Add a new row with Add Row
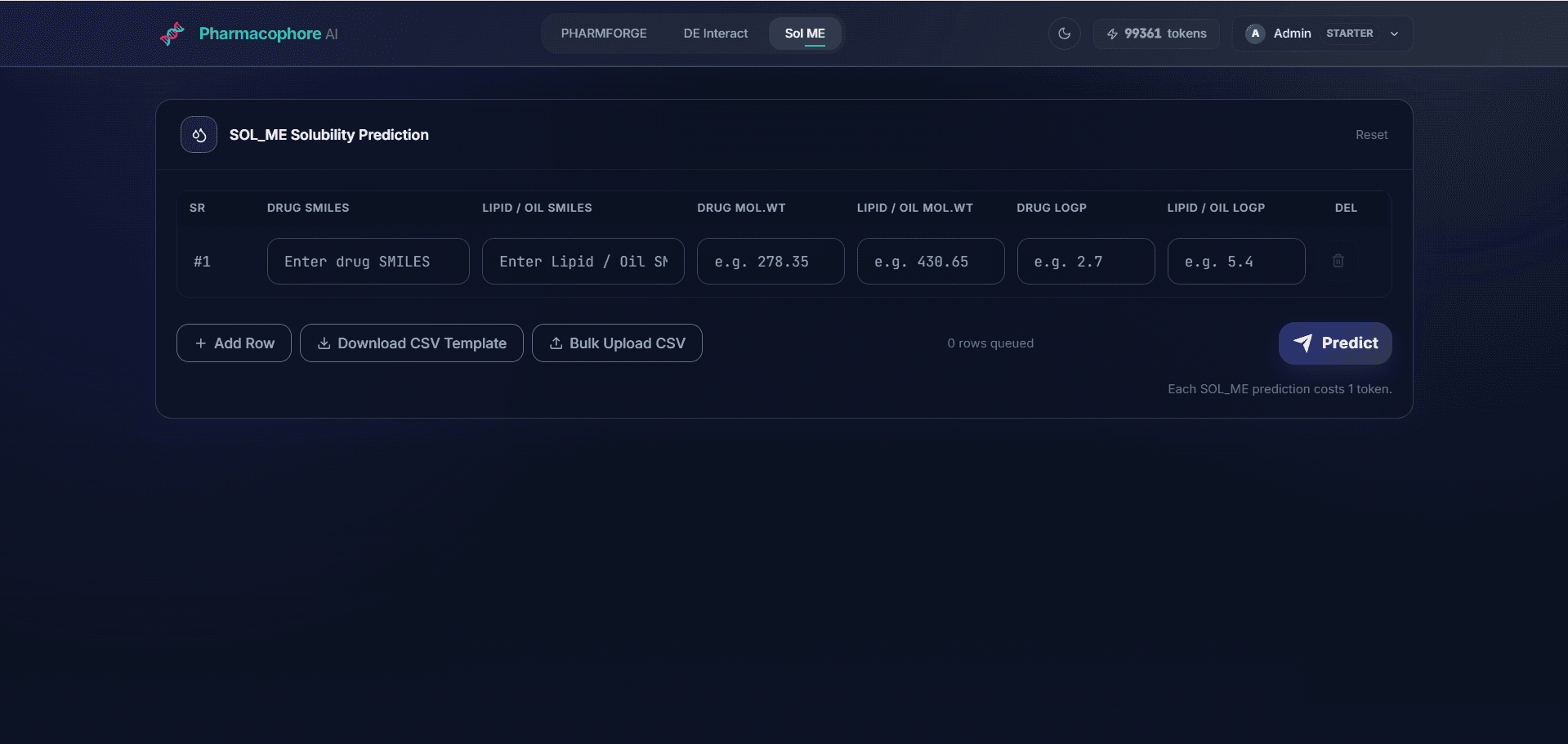Image resolution: width=1568 pixels, height=744 pixels. [x=233, y=343]
